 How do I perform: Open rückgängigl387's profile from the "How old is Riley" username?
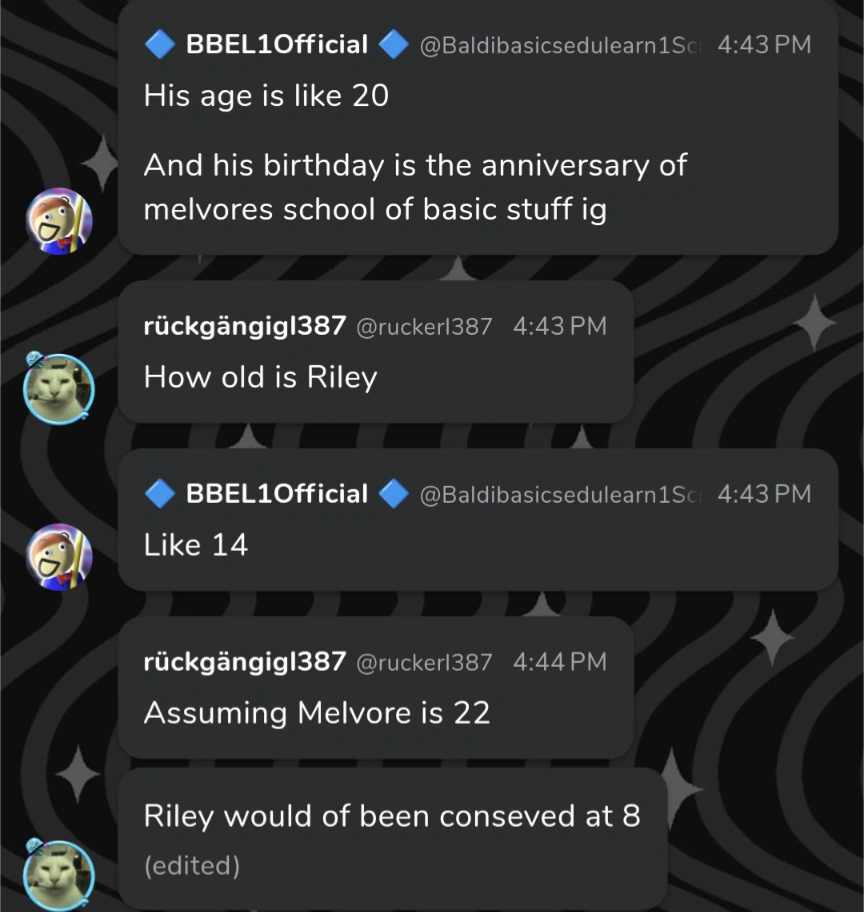tap(245, 325)
